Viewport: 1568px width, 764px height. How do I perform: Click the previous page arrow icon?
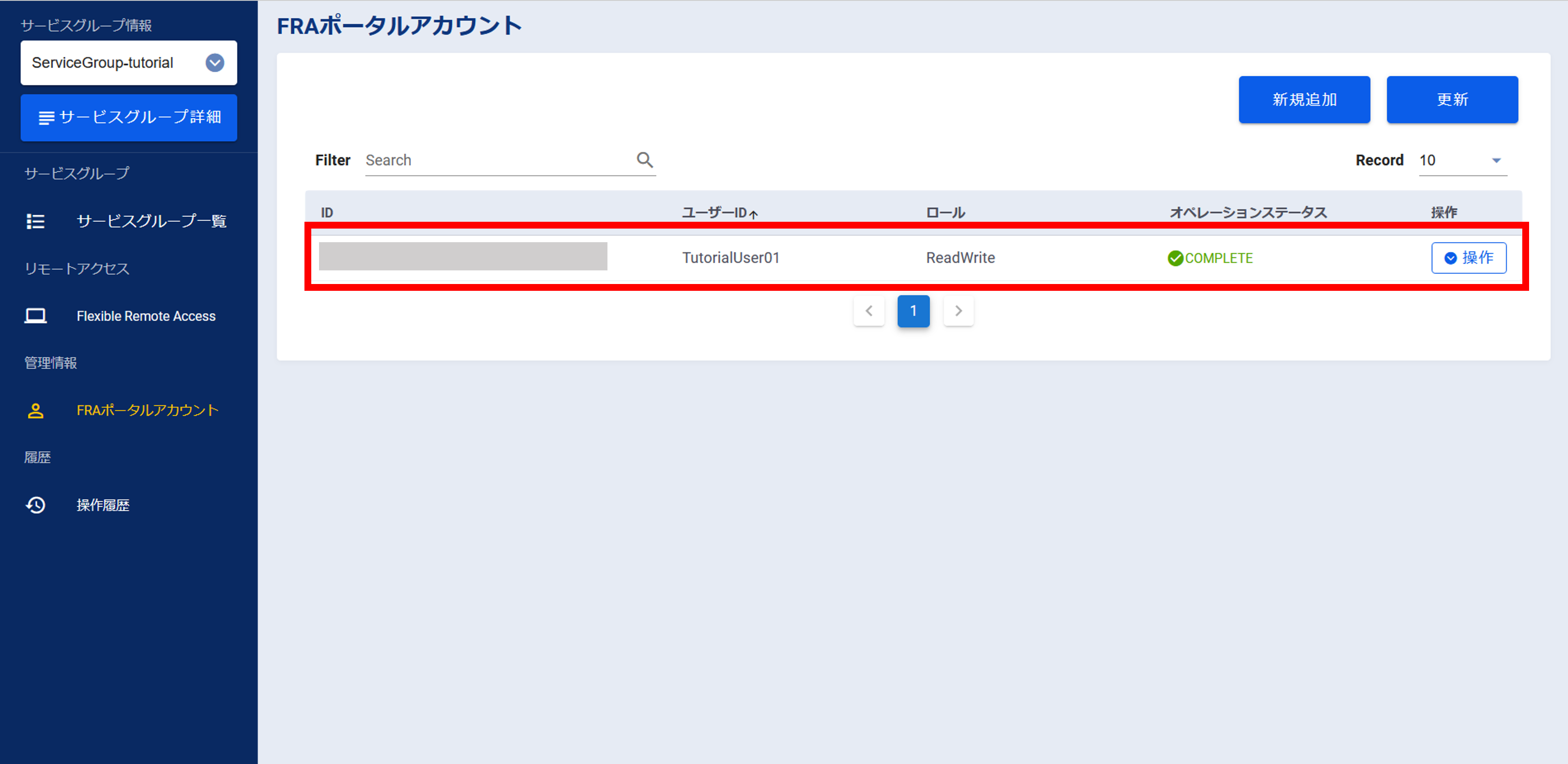(x=869, y=311)
